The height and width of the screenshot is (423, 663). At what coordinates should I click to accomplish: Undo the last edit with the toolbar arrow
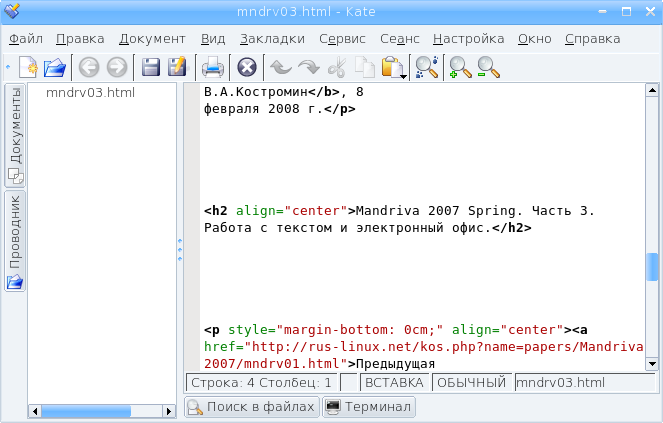pos(281,67)
